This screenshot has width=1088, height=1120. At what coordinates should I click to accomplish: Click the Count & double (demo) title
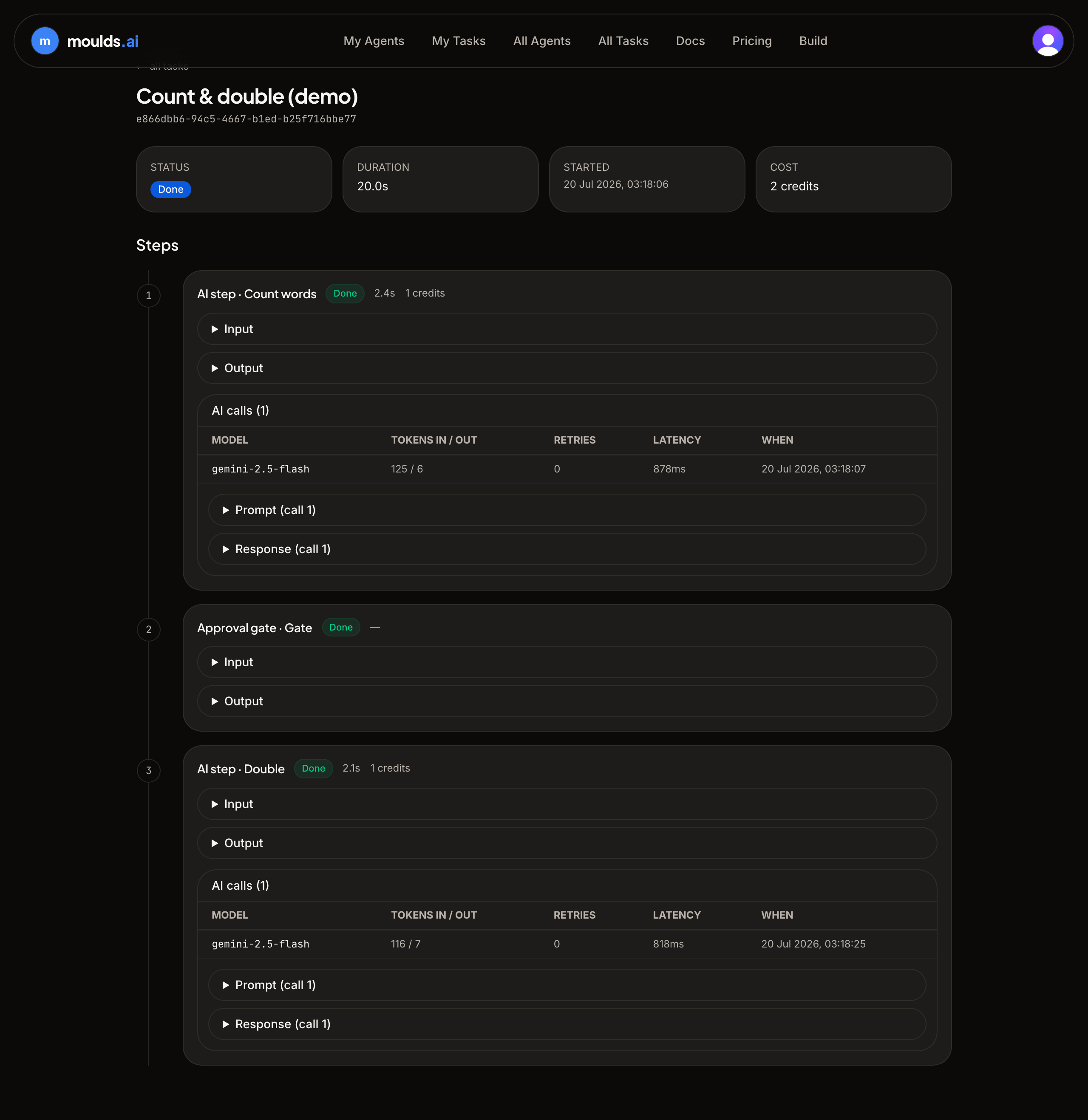point(247,96)
